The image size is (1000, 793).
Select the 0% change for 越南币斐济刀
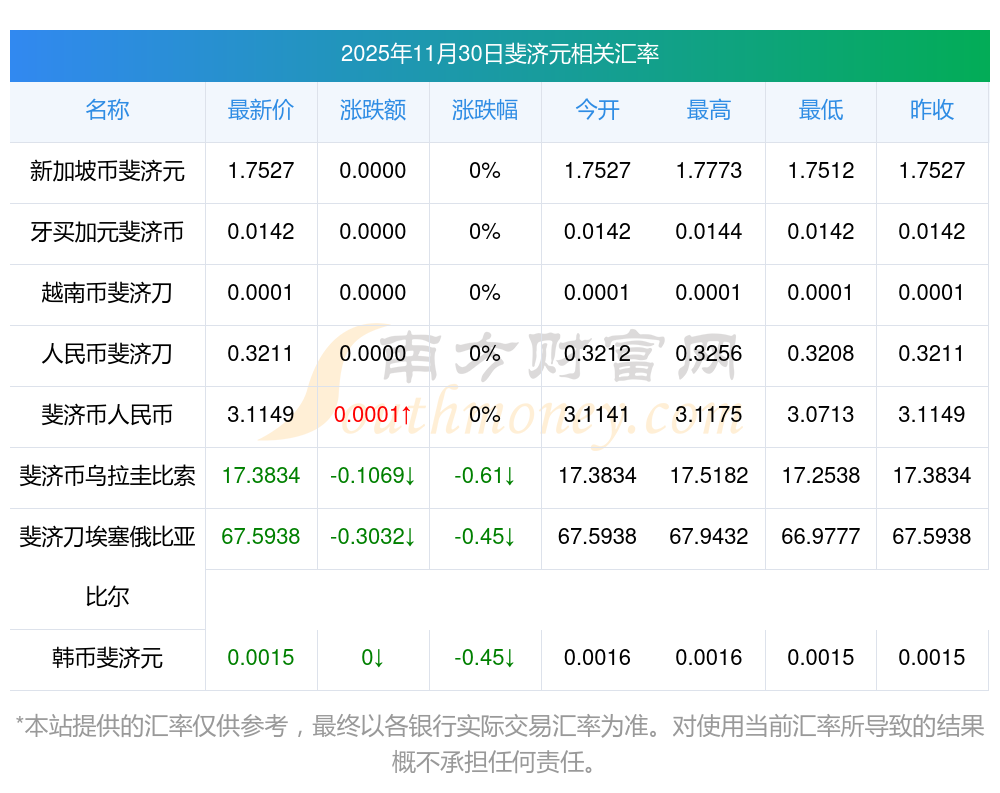pyautogui.click(x=485, y=292)
